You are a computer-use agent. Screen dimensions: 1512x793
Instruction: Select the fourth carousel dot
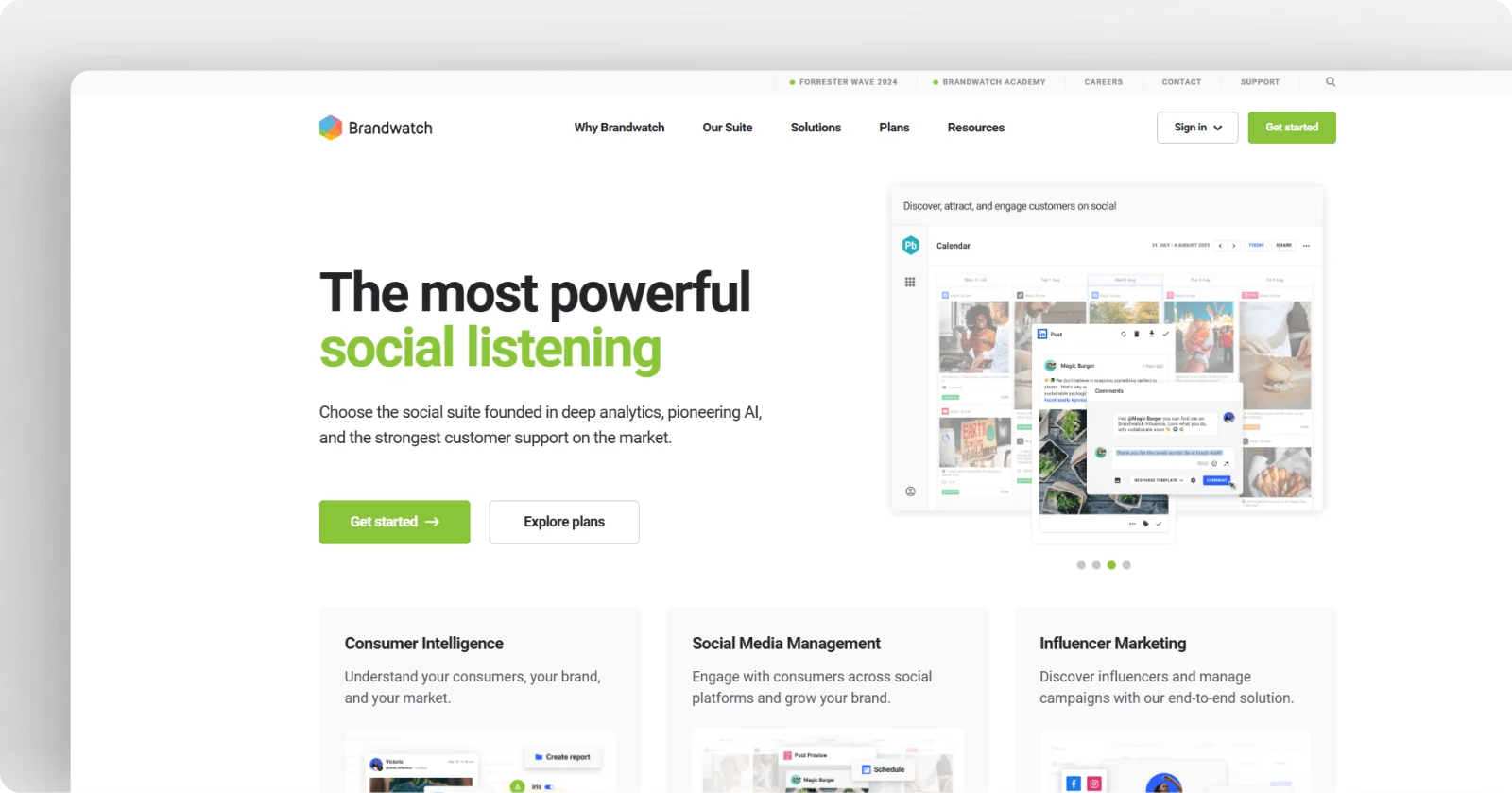click(x=1126, y=565)
